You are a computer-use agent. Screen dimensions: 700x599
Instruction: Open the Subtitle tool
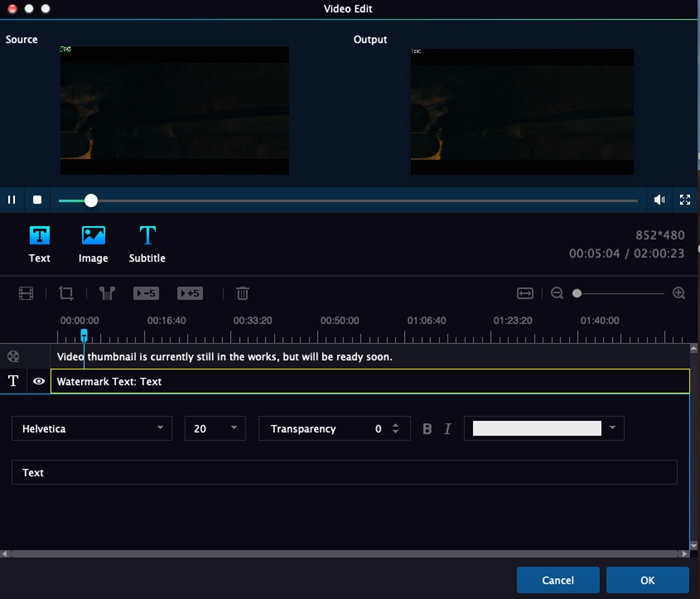coord(147,243)
